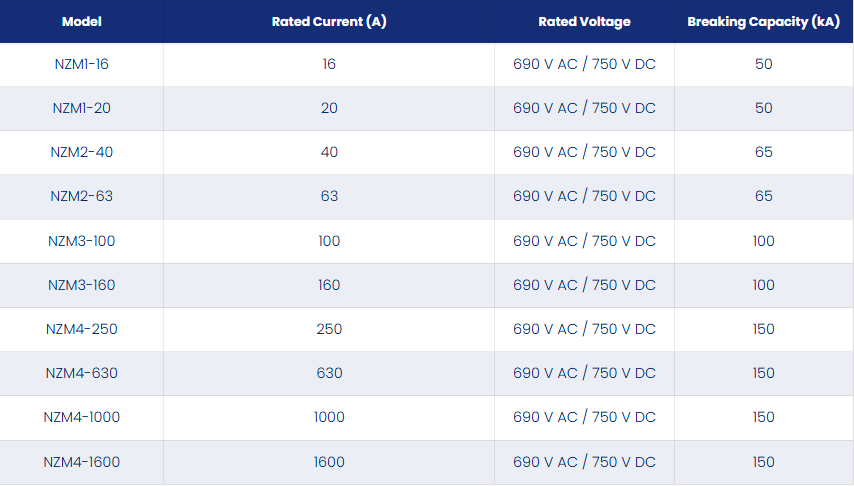
Task: Click the Rated Voltage column header
Action: point(584,22)
